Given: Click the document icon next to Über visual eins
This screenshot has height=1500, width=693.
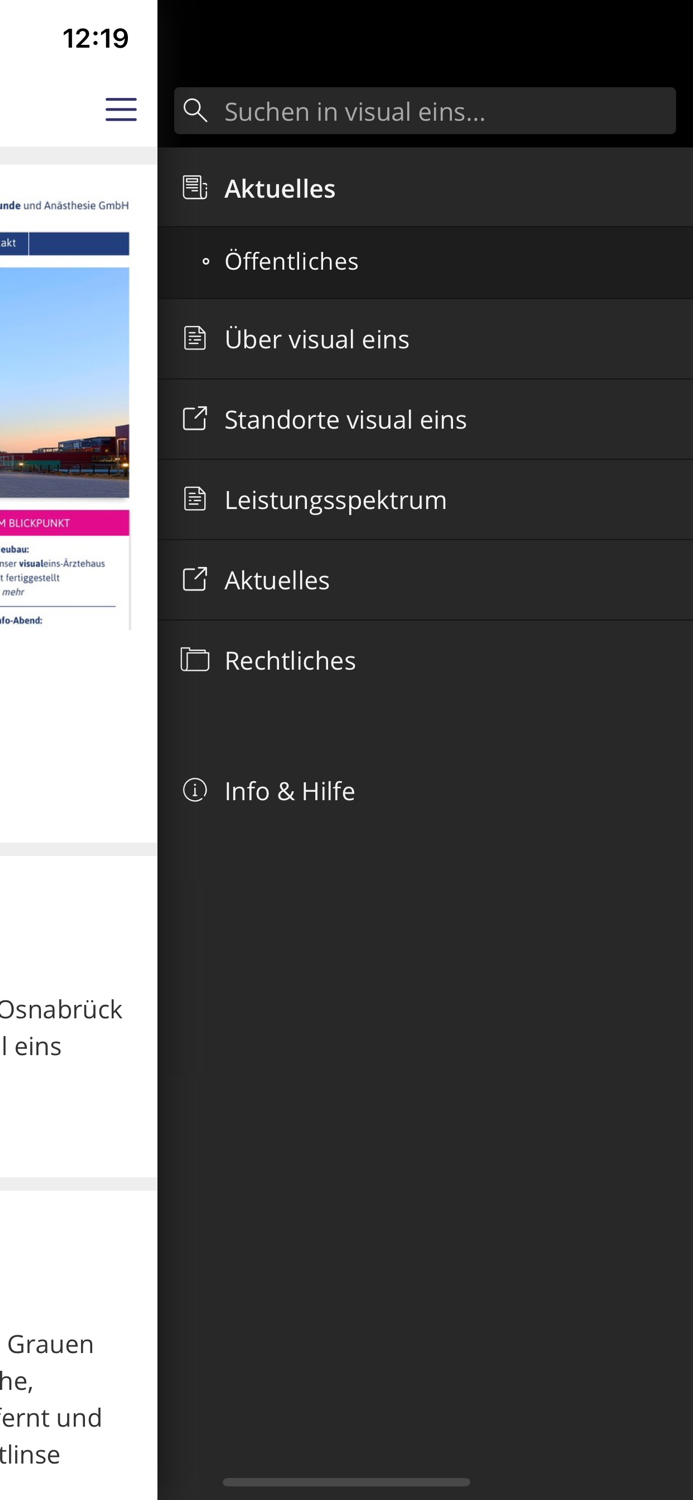Looking at the screenshot, I should click(x=195, y=339).
